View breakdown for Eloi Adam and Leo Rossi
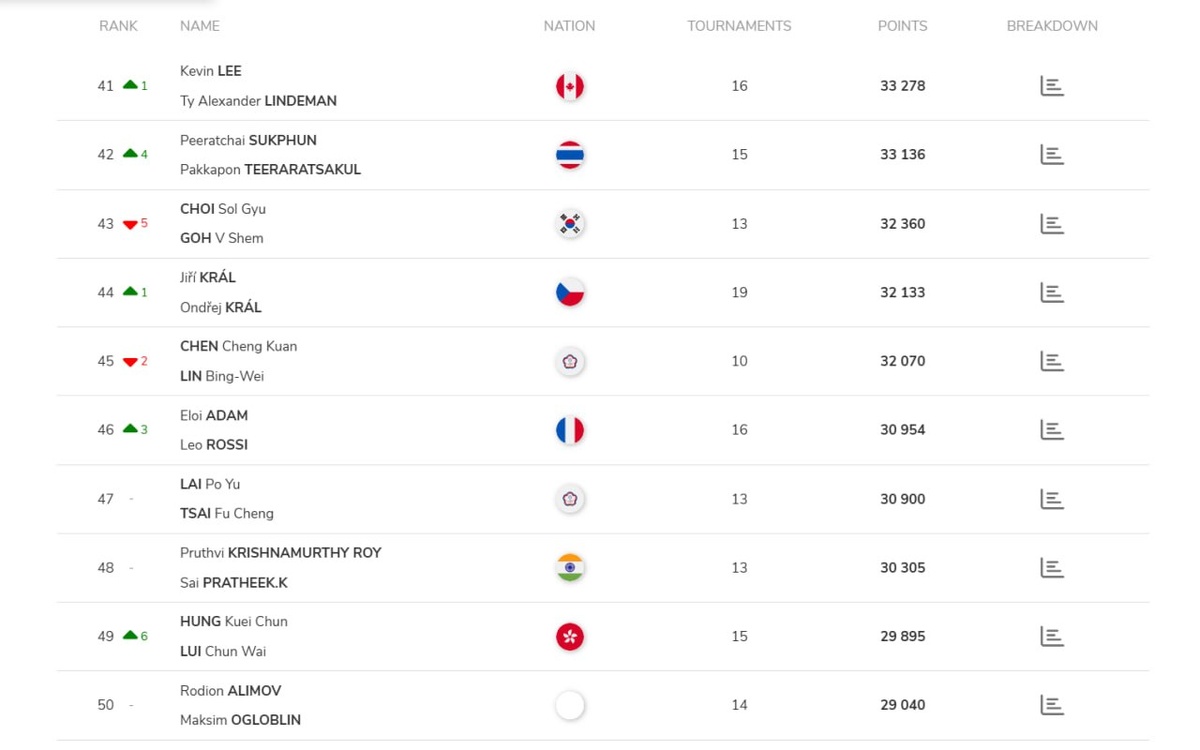Viewport: 1200px width, 750px height. (1051, 430)
